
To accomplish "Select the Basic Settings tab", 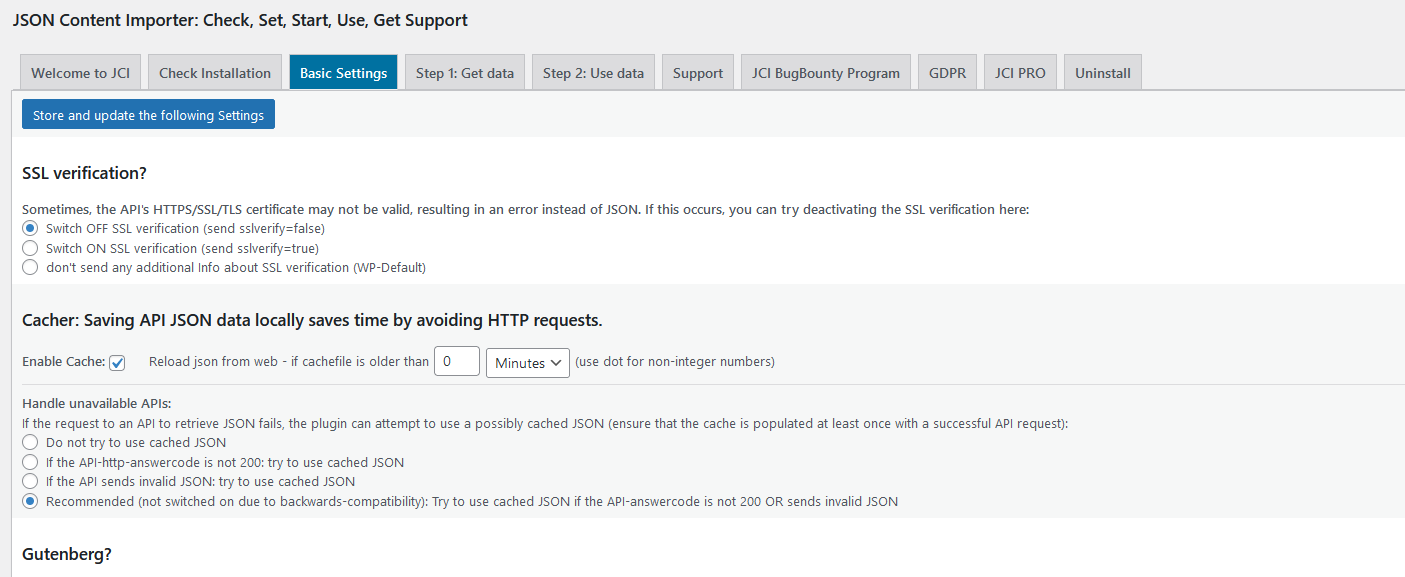I will pos(343,73).
